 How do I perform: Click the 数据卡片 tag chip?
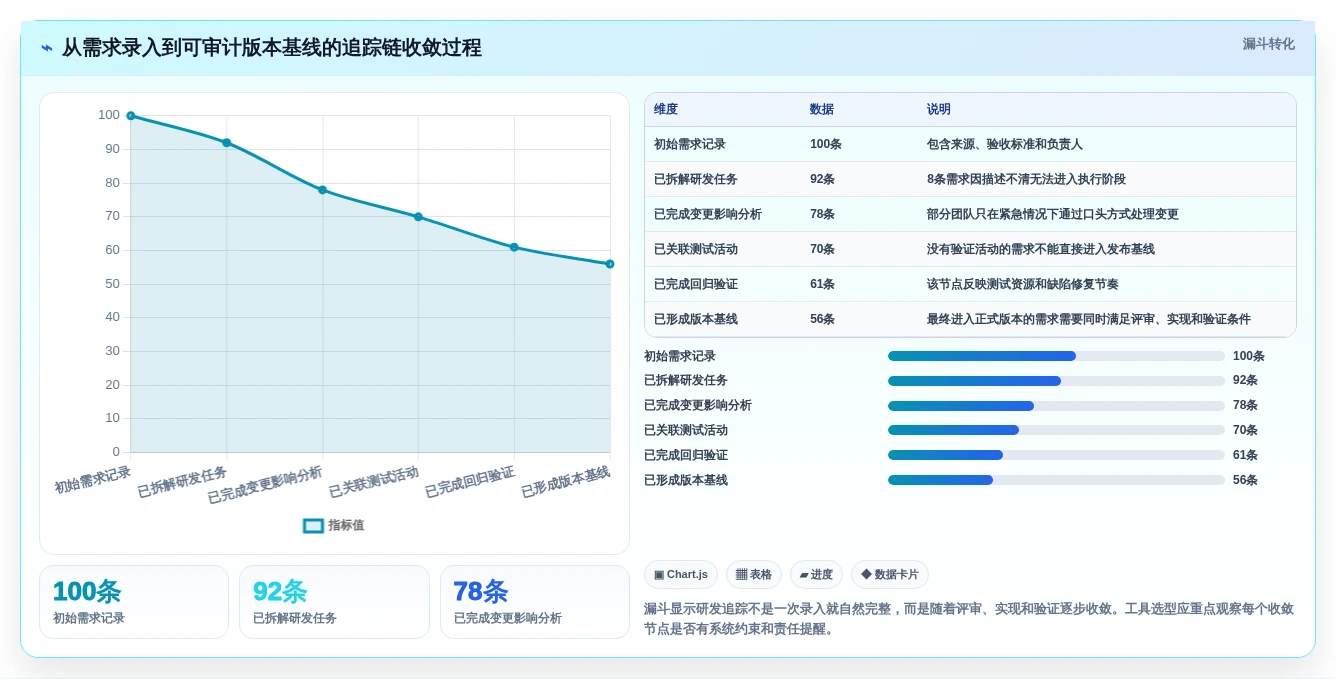click(889, 574)
